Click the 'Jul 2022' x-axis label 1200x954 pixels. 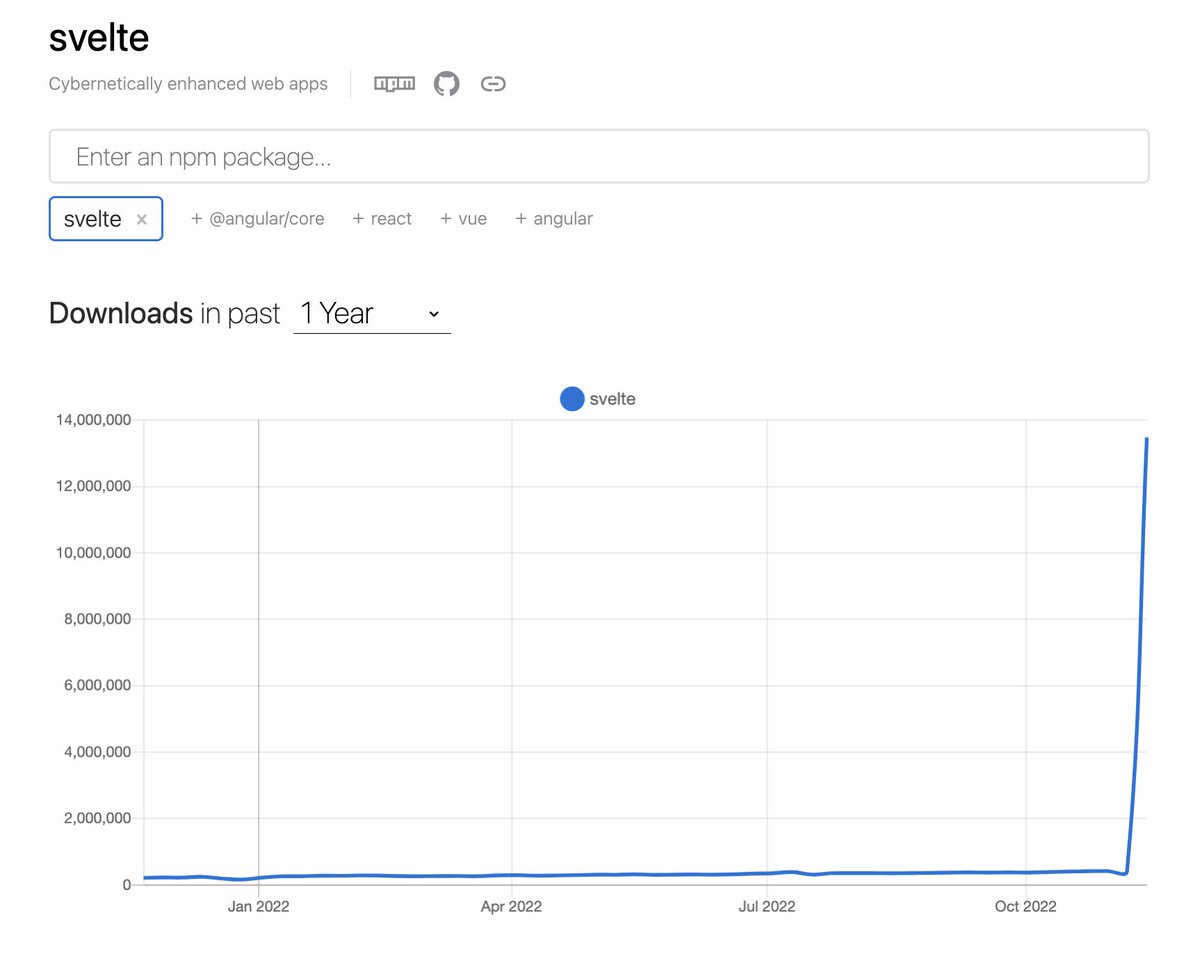coord(767,907)
